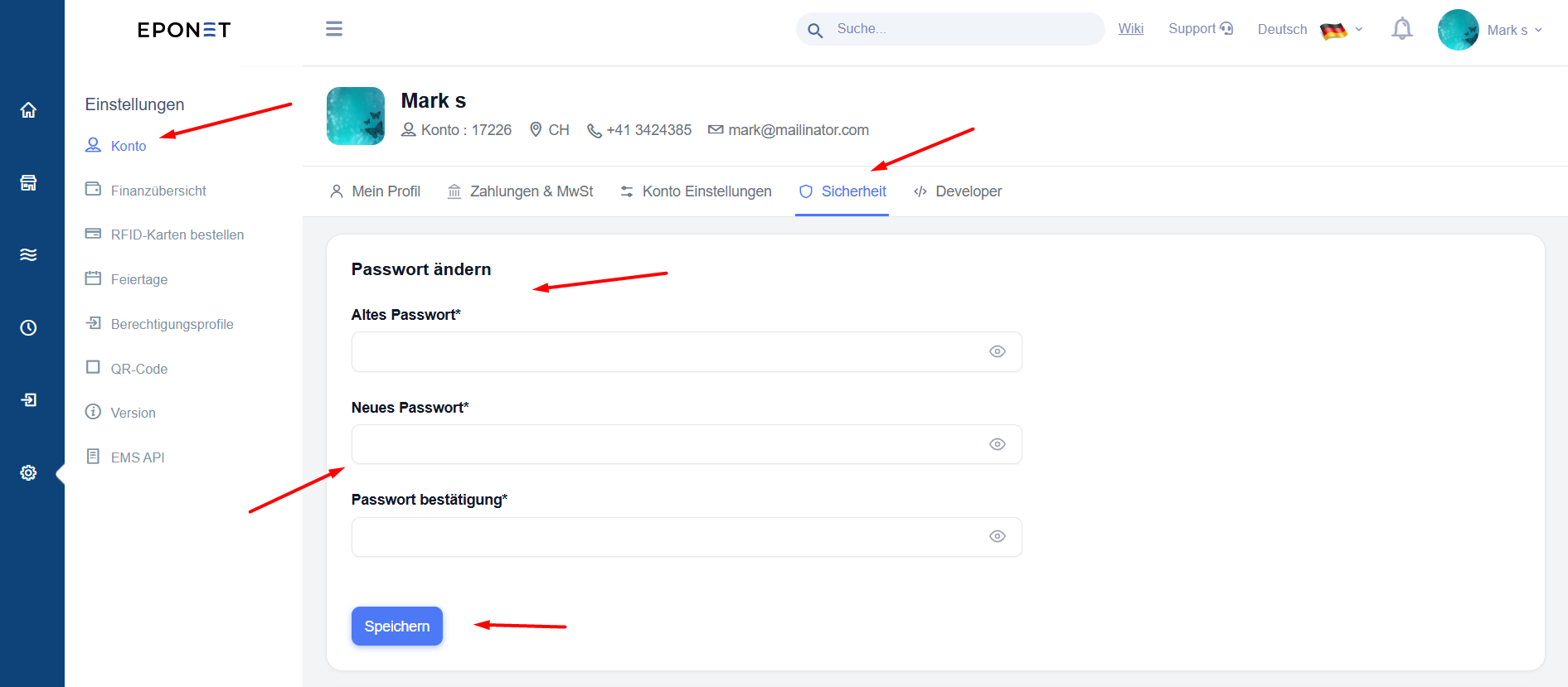Go to the home icon in sidebar

pos(28,110)
